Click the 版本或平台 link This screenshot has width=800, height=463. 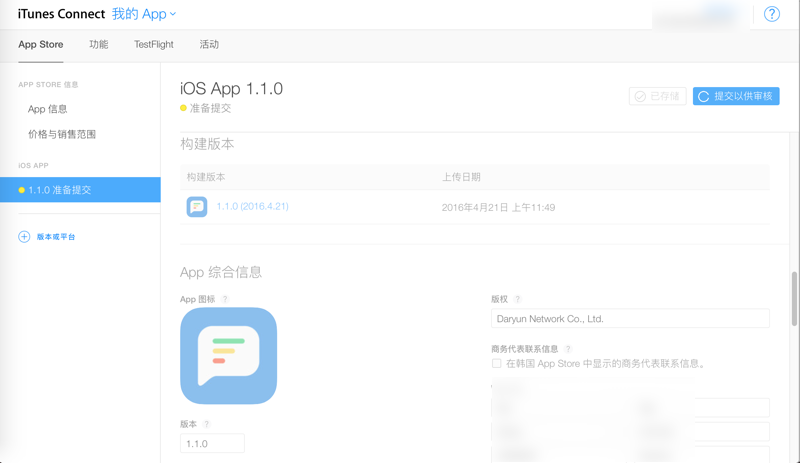(x=56, y=237)
